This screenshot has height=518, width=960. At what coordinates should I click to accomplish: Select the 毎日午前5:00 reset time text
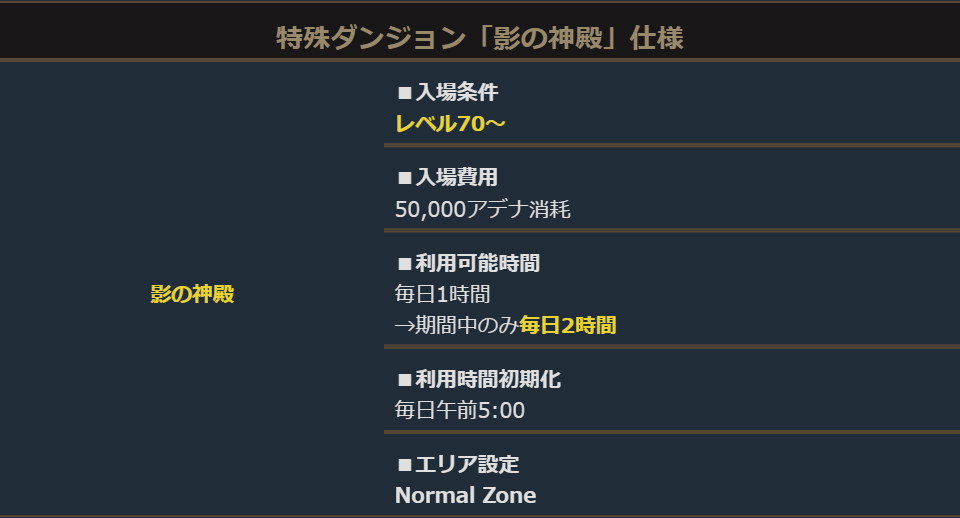pos(460,410)
